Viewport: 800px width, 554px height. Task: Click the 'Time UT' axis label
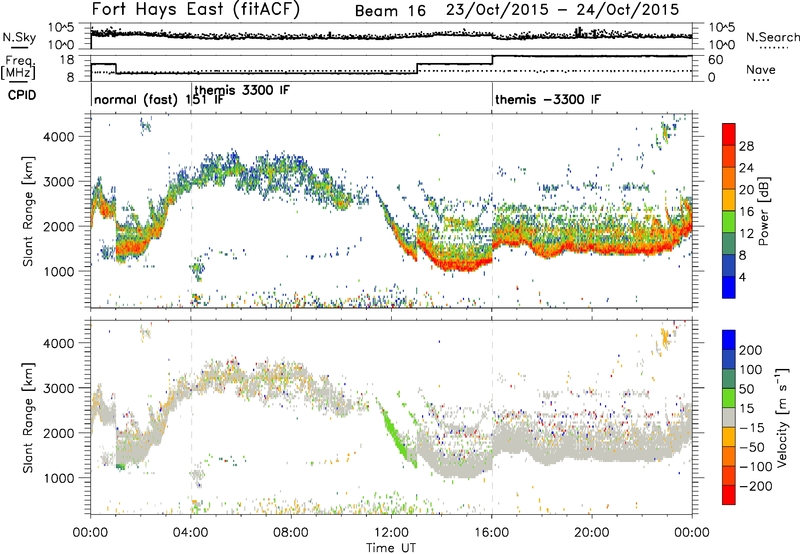[391, 548]
